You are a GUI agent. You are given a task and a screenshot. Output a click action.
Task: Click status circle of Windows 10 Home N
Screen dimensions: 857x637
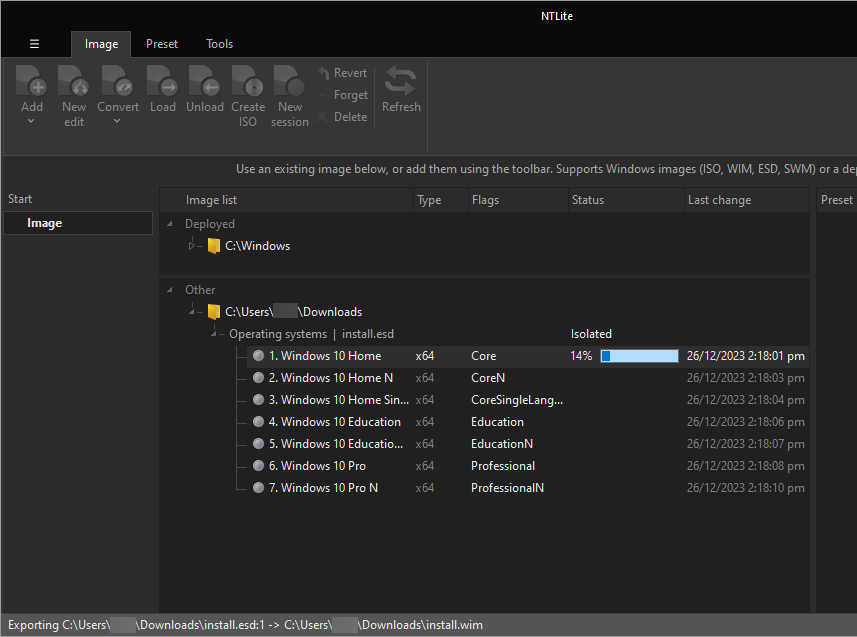[259, 378]
